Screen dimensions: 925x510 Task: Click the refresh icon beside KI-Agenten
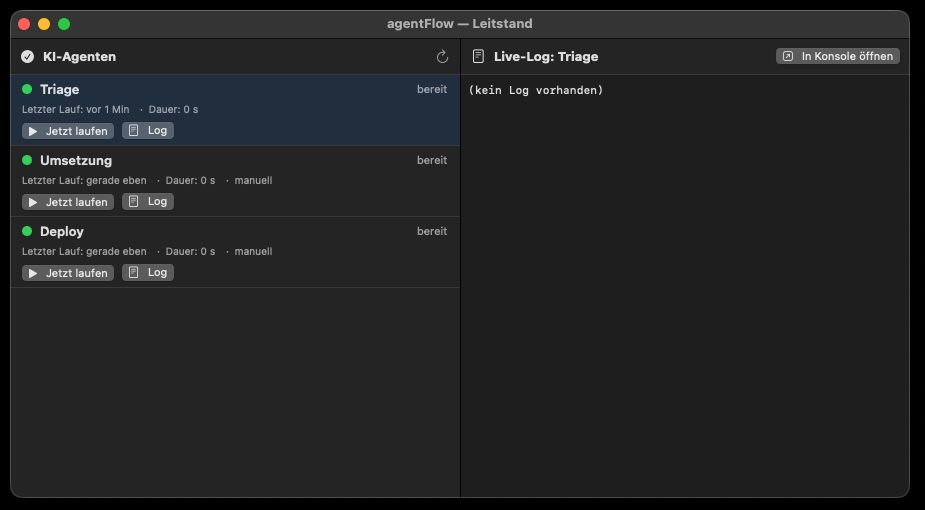point(442,57)
